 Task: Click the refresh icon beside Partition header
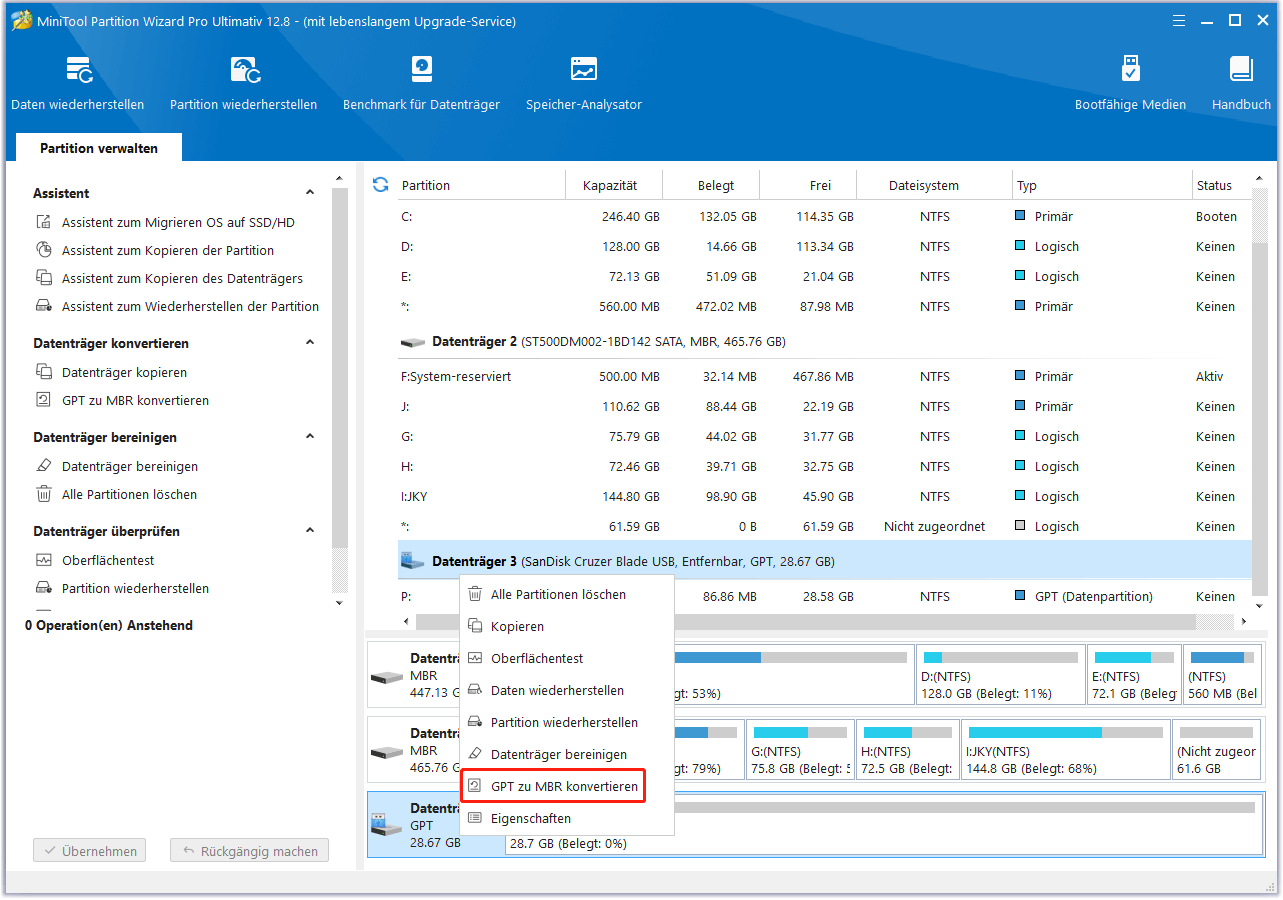[x=380, y=185]
